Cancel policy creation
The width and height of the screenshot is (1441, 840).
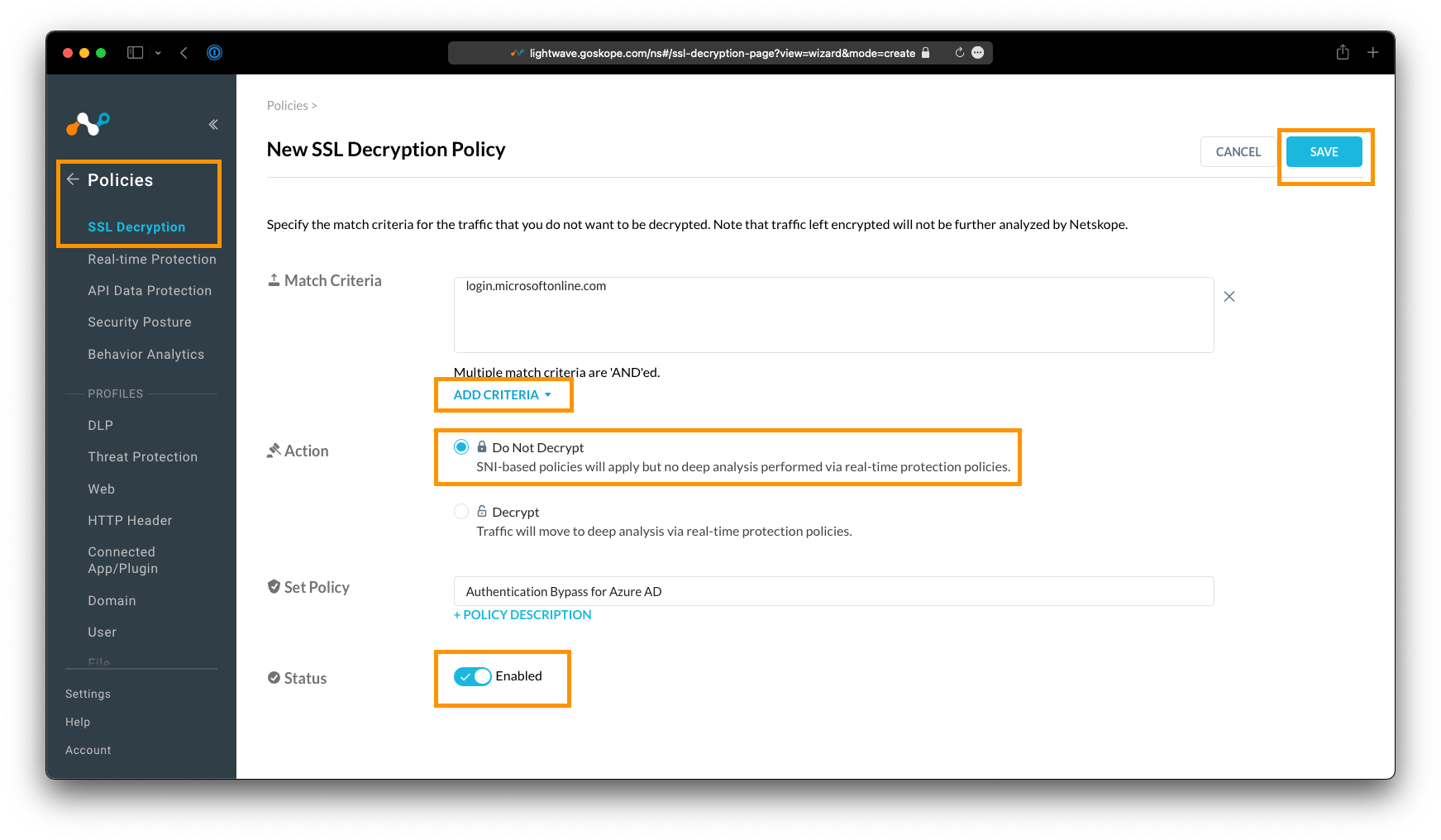click(1238, 152)
